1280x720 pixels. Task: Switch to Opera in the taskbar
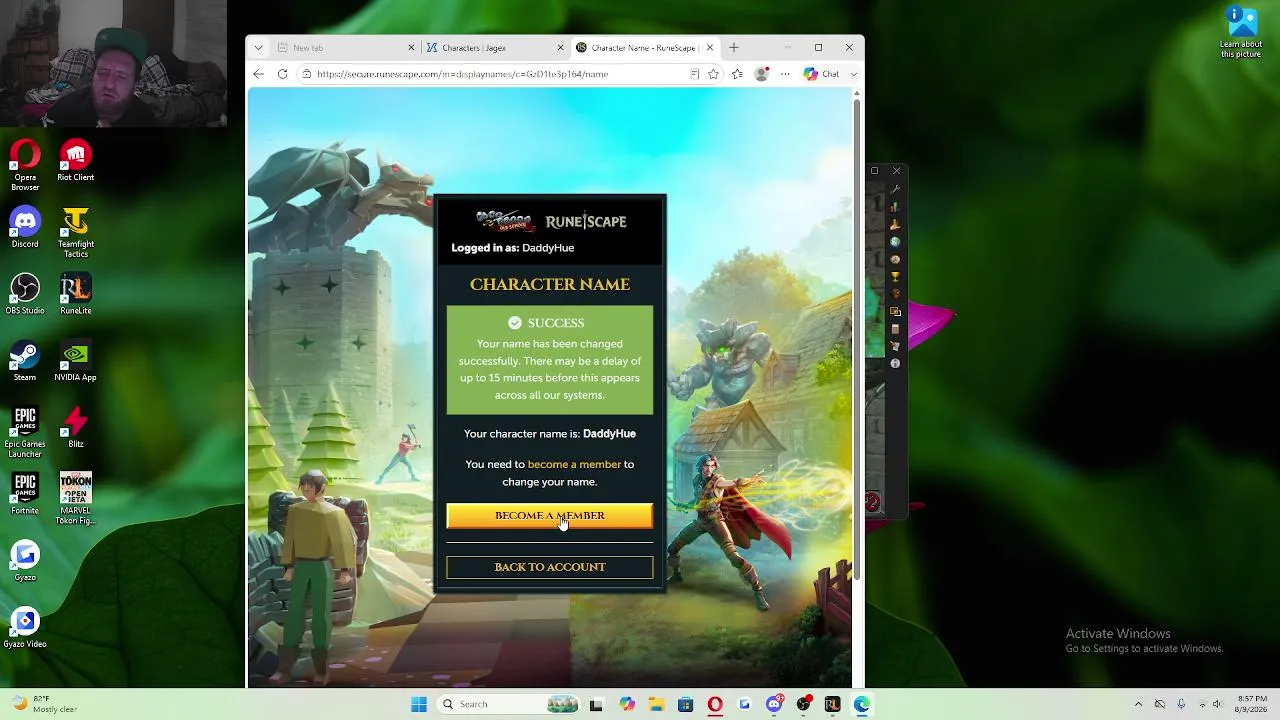tap(715, 704)
